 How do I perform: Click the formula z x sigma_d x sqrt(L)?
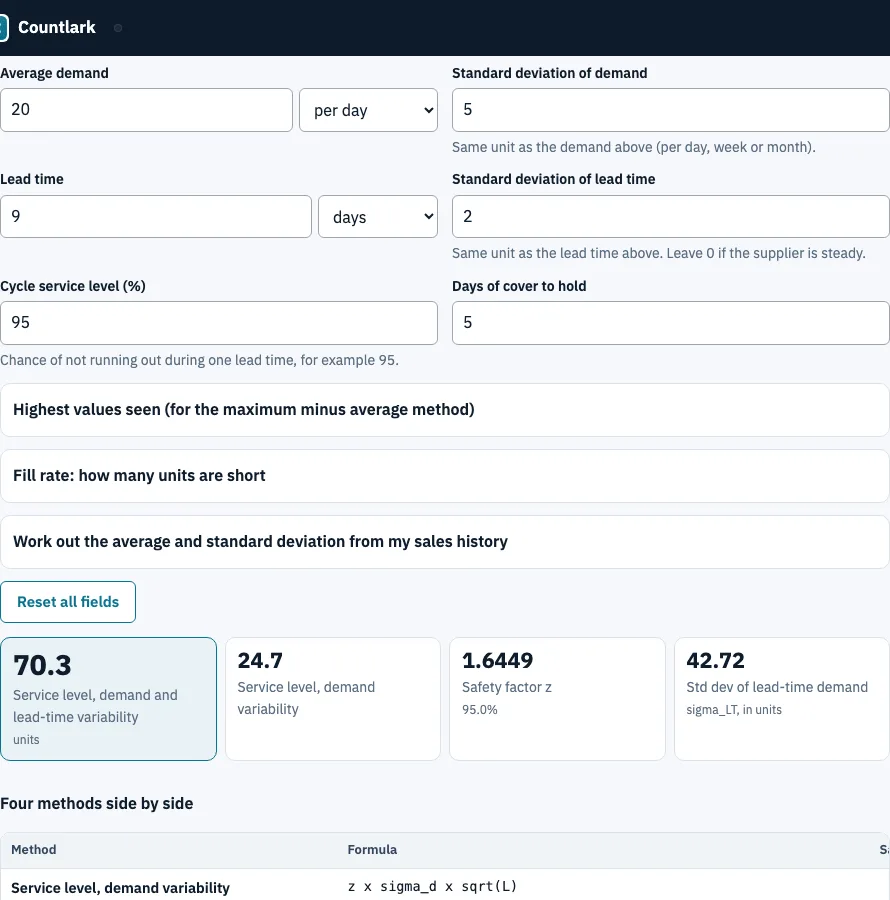(432, 887)
